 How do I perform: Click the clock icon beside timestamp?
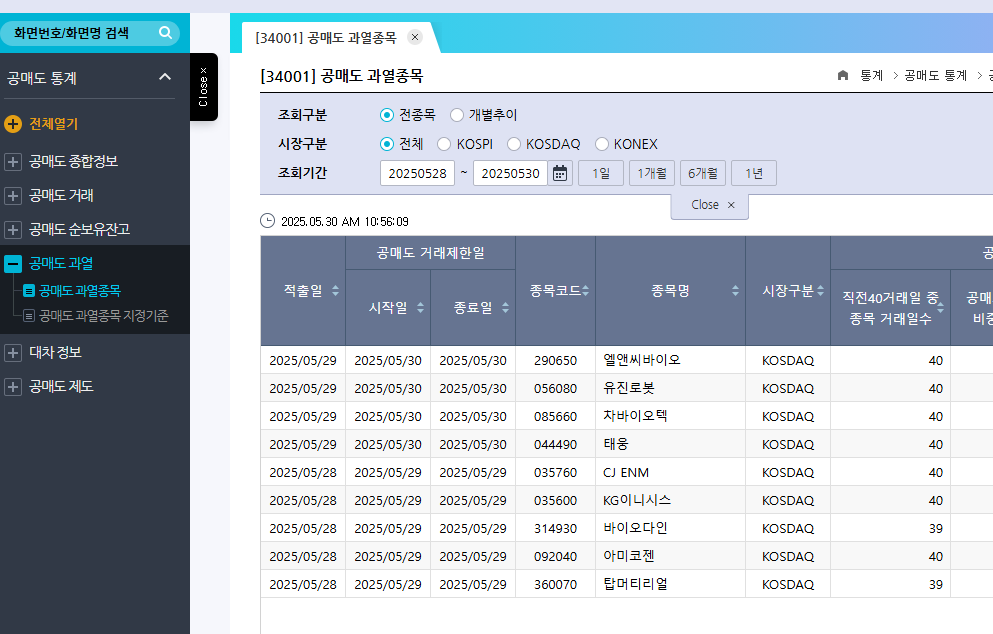click(x=267, y=220)
